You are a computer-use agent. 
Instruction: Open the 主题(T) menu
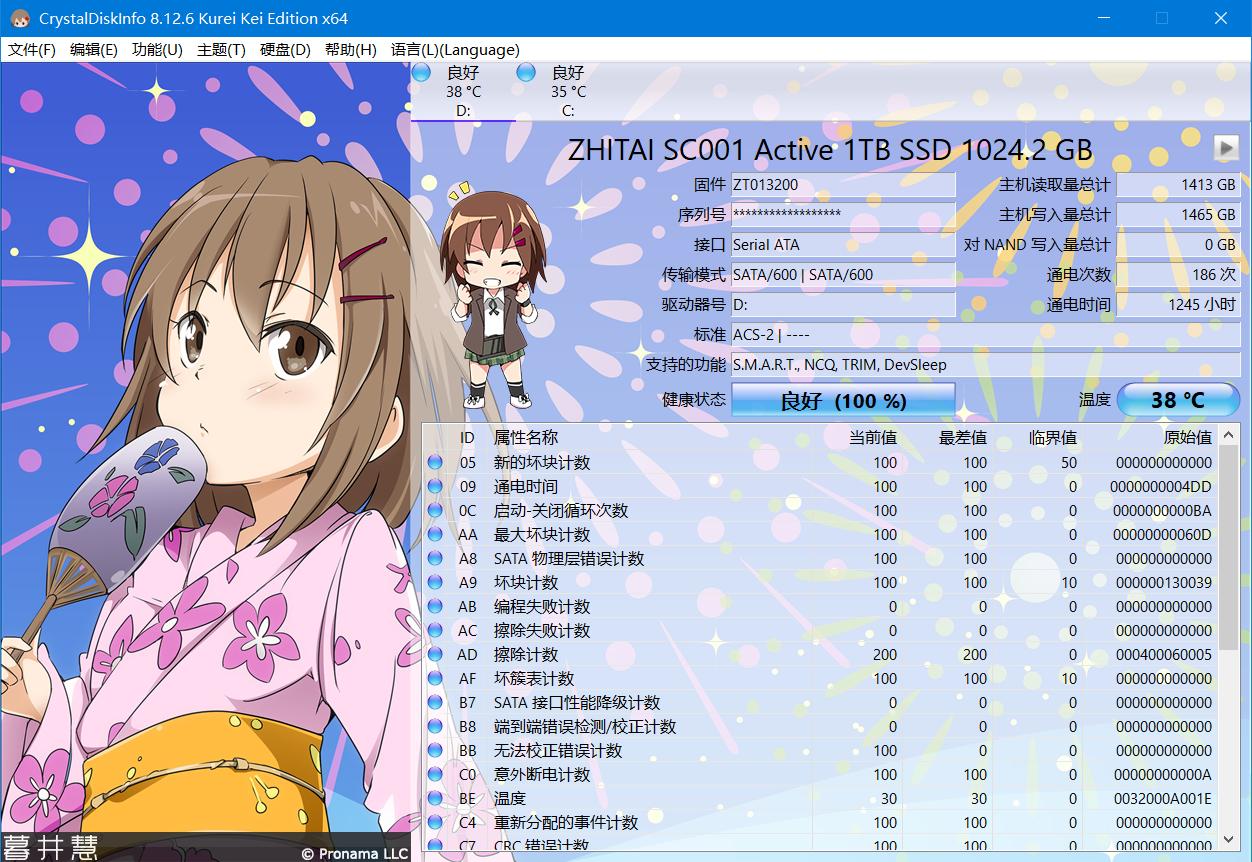pyautogui.click(x=221, y=50)
